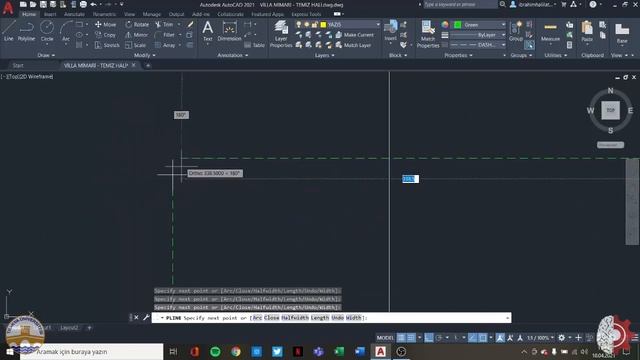Select the Polyline tool

coord(26,31)
